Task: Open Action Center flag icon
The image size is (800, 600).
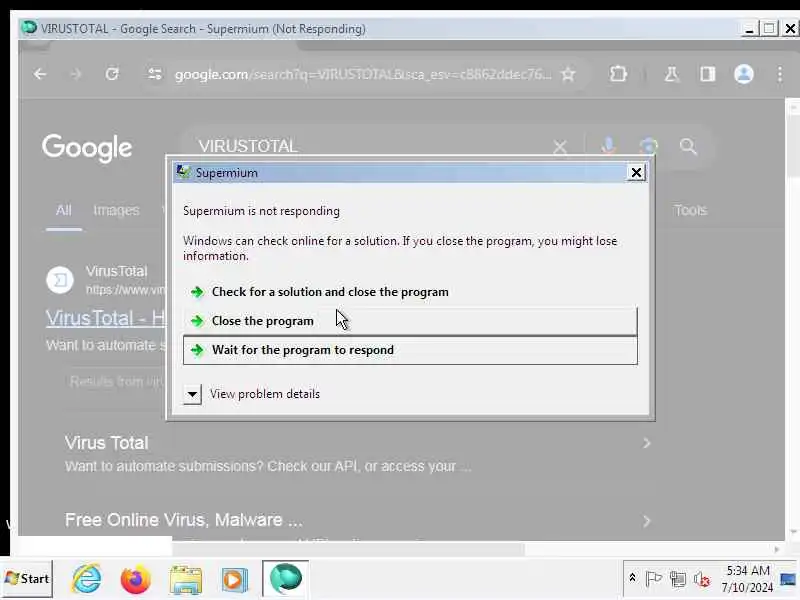Action: (654, 579)
